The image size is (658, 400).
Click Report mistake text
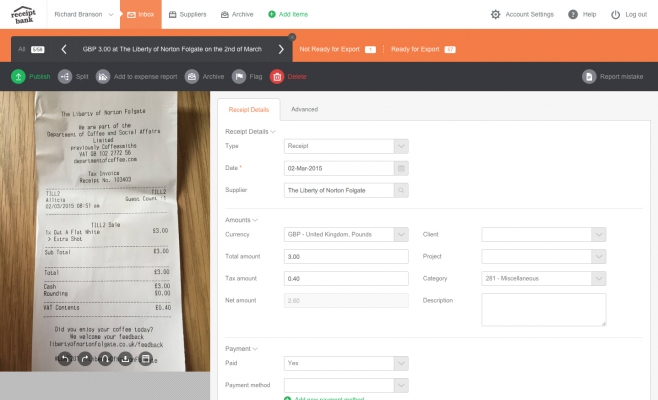[621, 76]
